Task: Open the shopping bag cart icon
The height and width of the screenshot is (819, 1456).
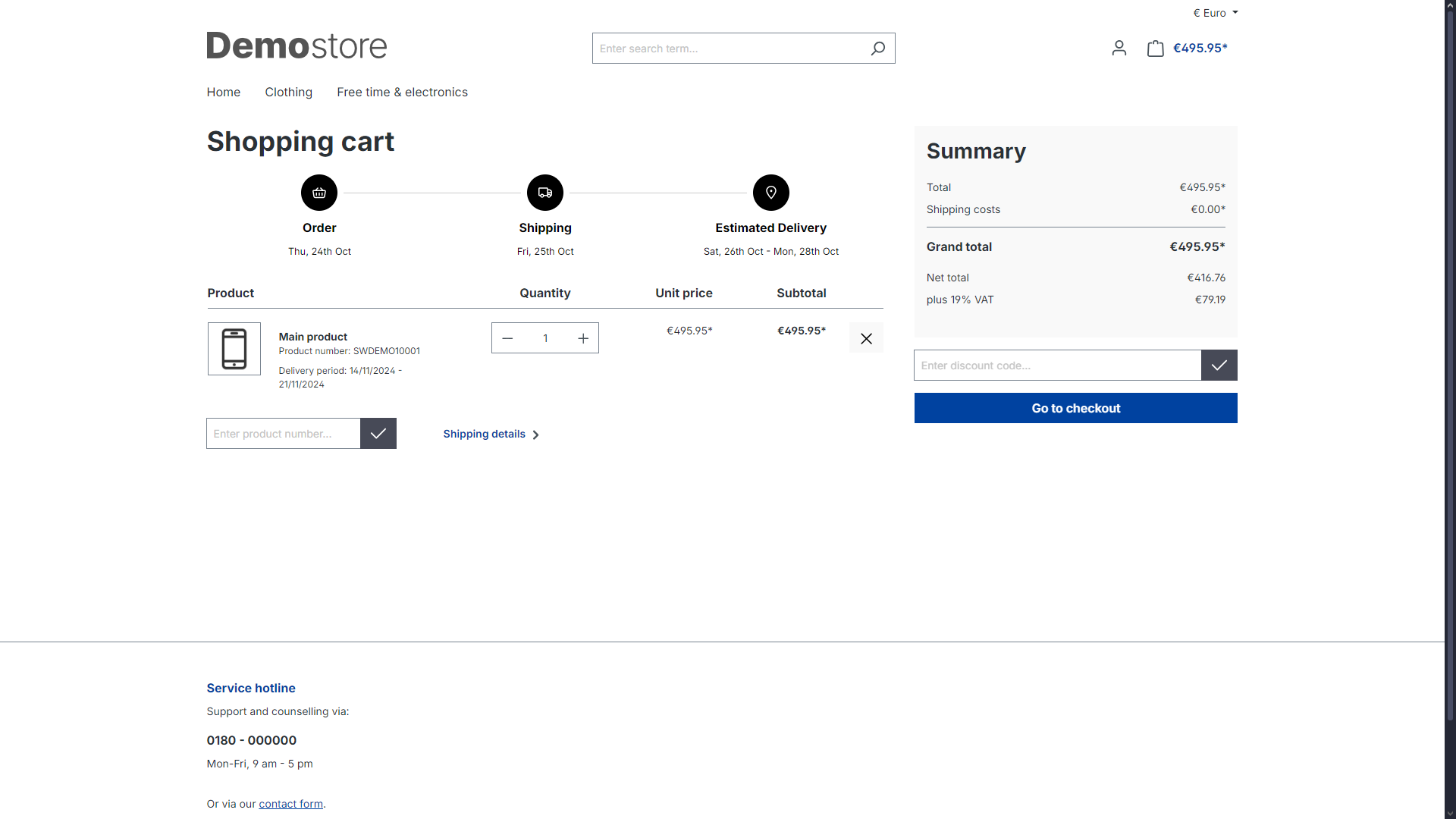Action: coord(1155,49)
